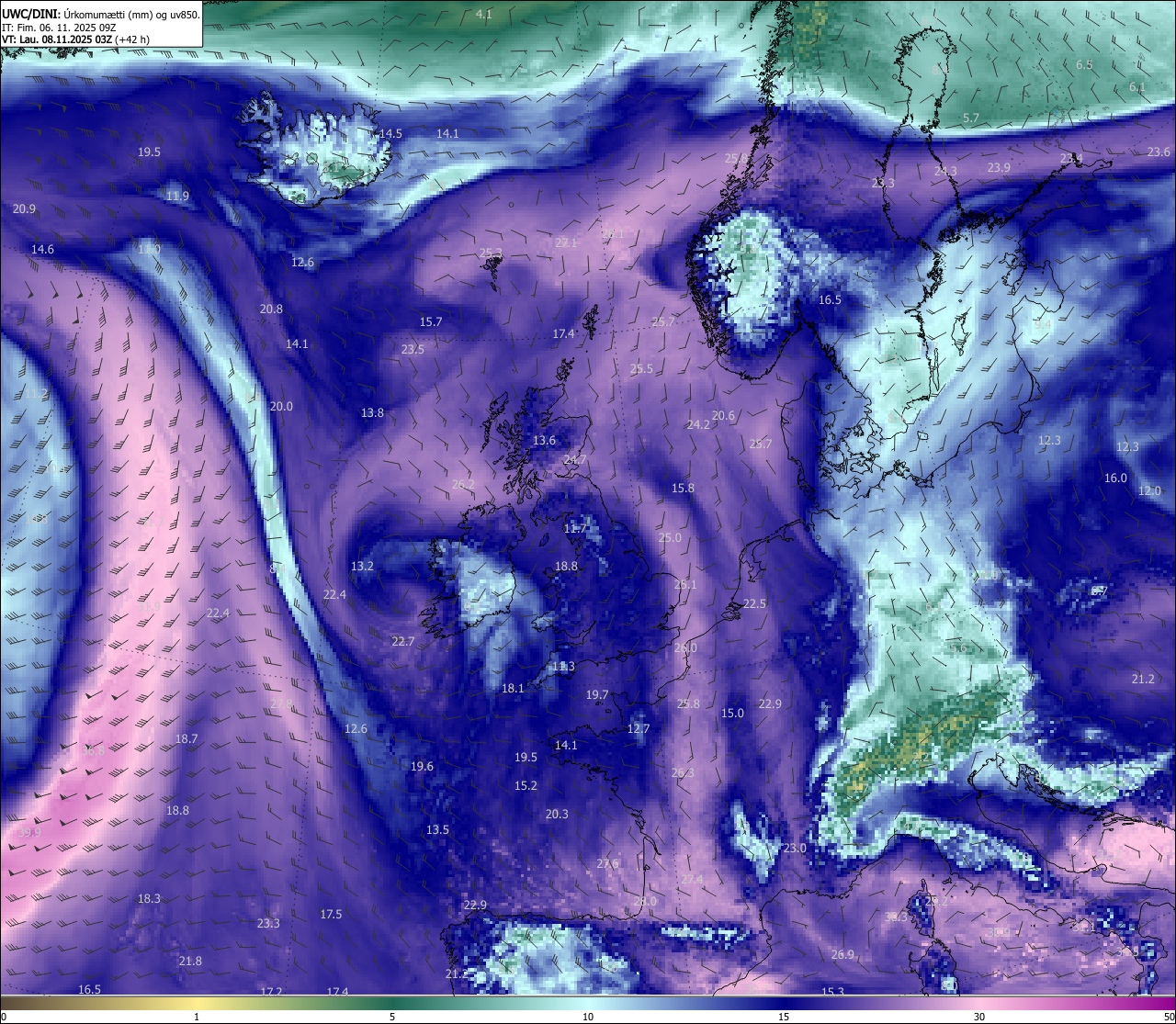This screenshot has height=1024, width=1176.
Task: Click the 26.9 value label
Action: (842, 955)
